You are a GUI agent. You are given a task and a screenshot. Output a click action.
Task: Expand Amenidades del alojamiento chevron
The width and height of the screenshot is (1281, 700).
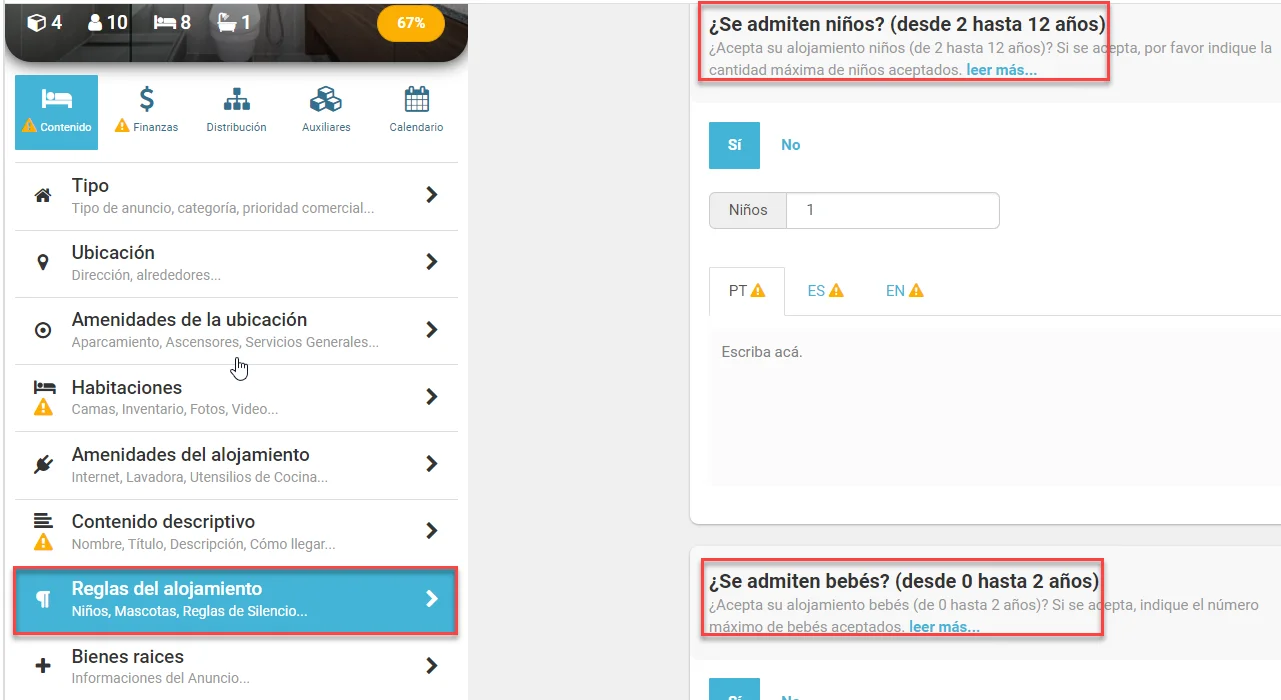432,464
